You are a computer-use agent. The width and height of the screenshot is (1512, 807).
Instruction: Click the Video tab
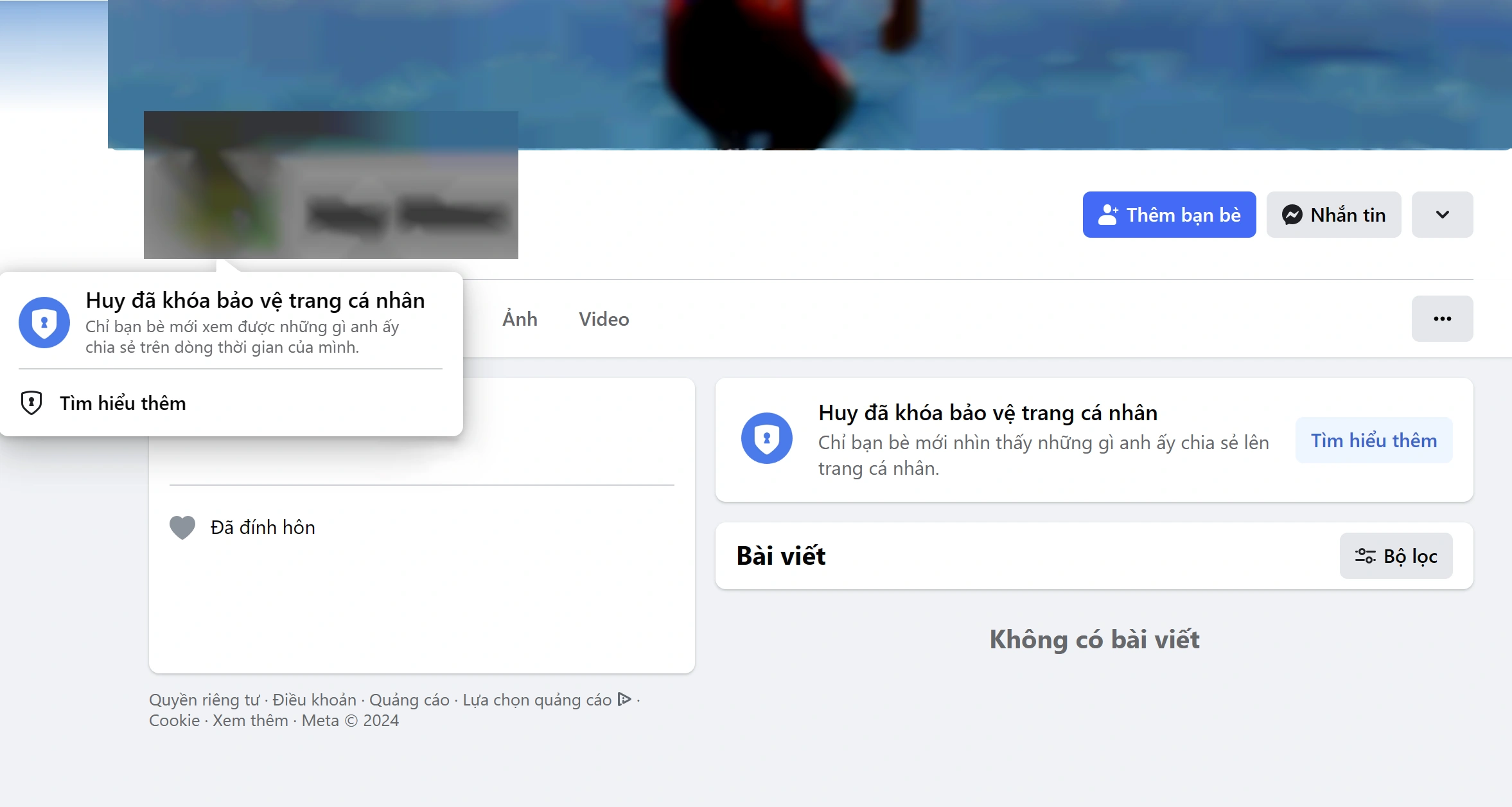pos(603,319)
